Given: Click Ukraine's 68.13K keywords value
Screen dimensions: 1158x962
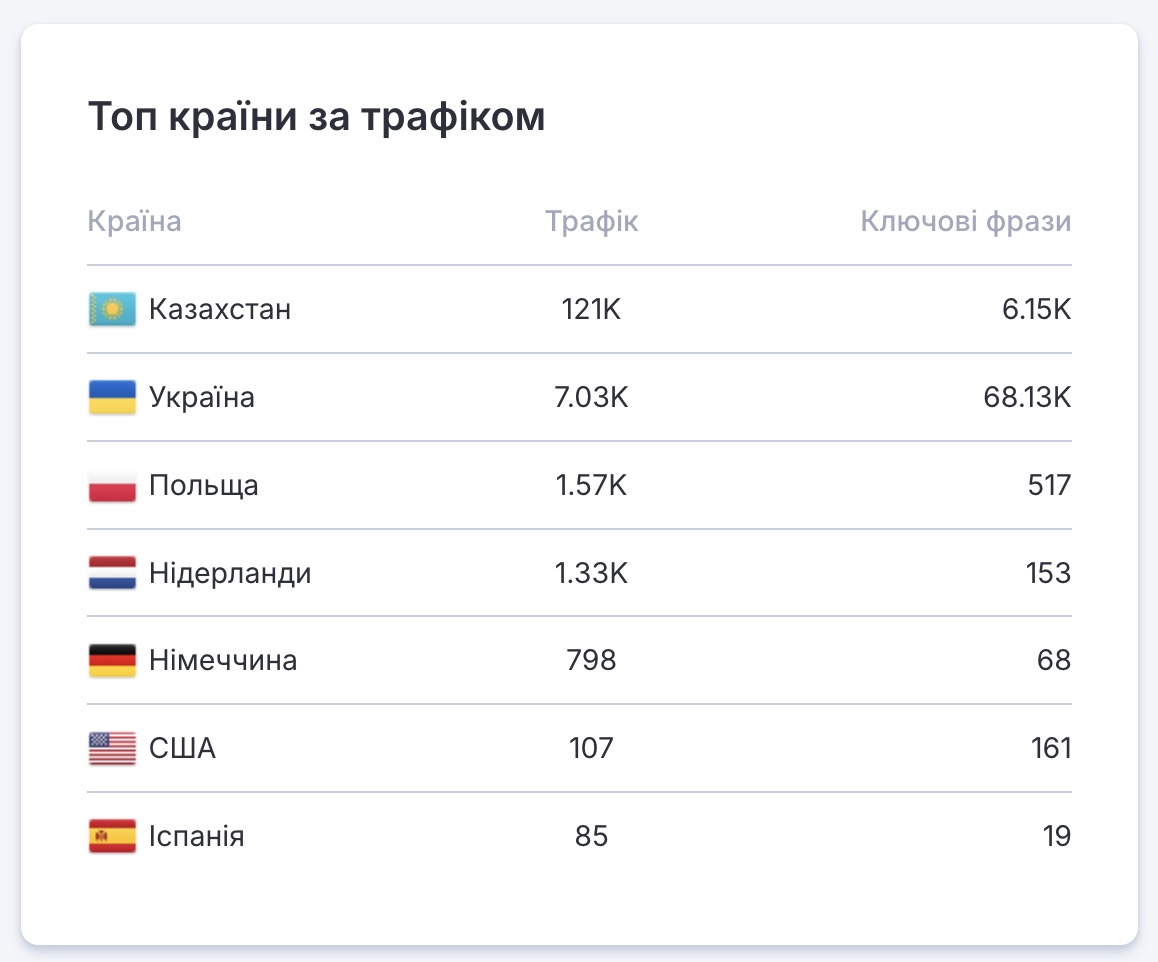Looking at the screenshot, I should pyautogui.click(x=1027, y=398).
